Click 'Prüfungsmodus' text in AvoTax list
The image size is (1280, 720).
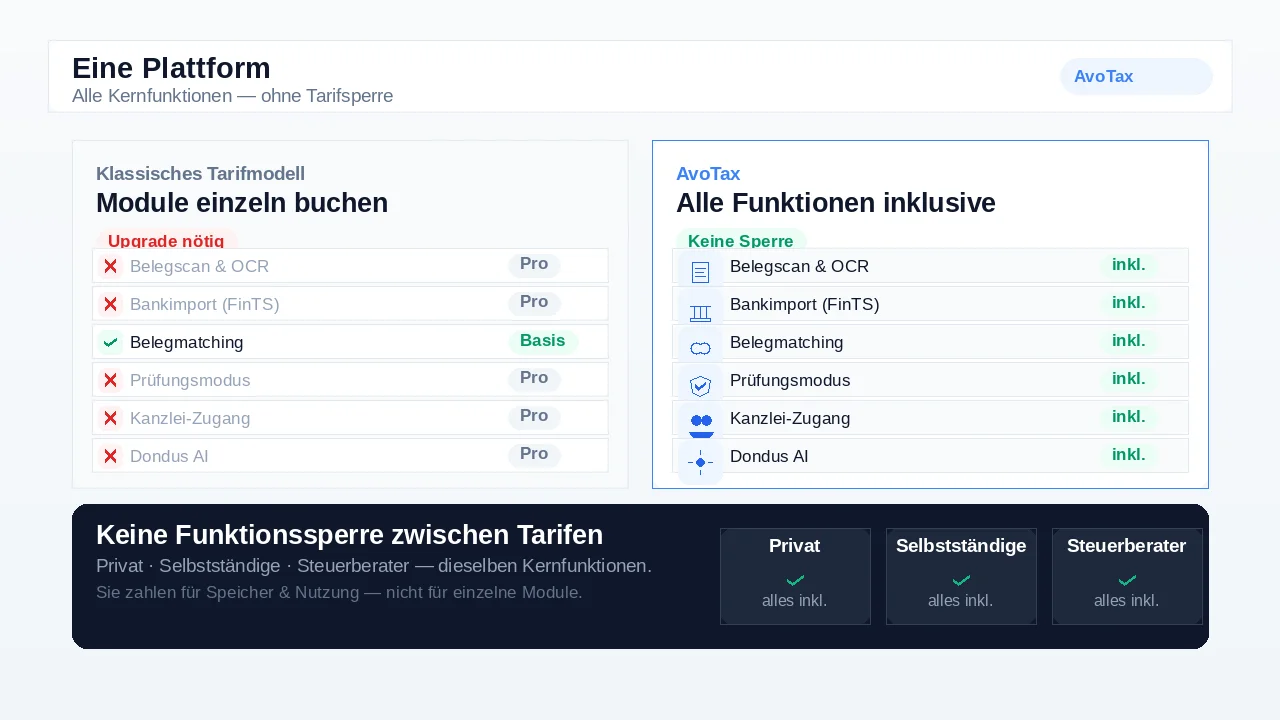(x=790, y=380)
